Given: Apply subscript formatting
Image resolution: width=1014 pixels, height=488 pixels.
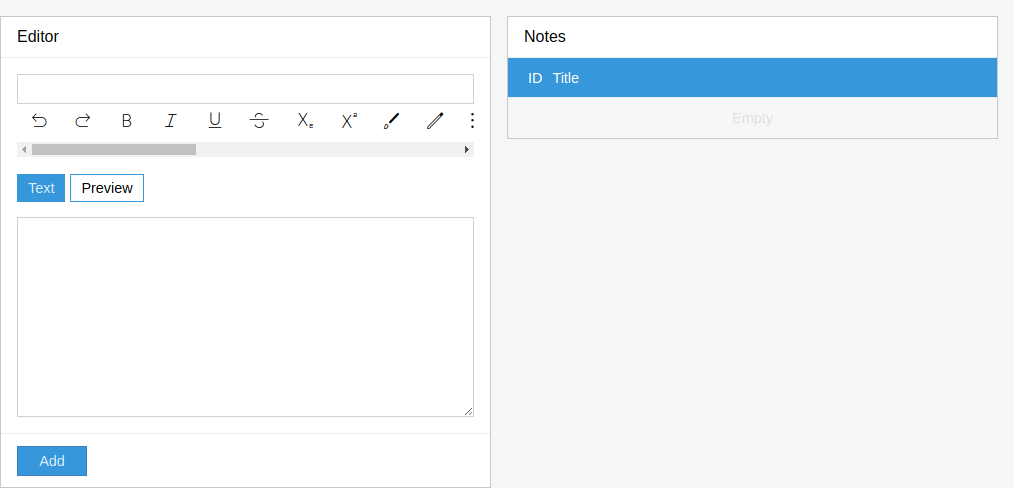Looking at the screenshot, I should pos(304,121).
